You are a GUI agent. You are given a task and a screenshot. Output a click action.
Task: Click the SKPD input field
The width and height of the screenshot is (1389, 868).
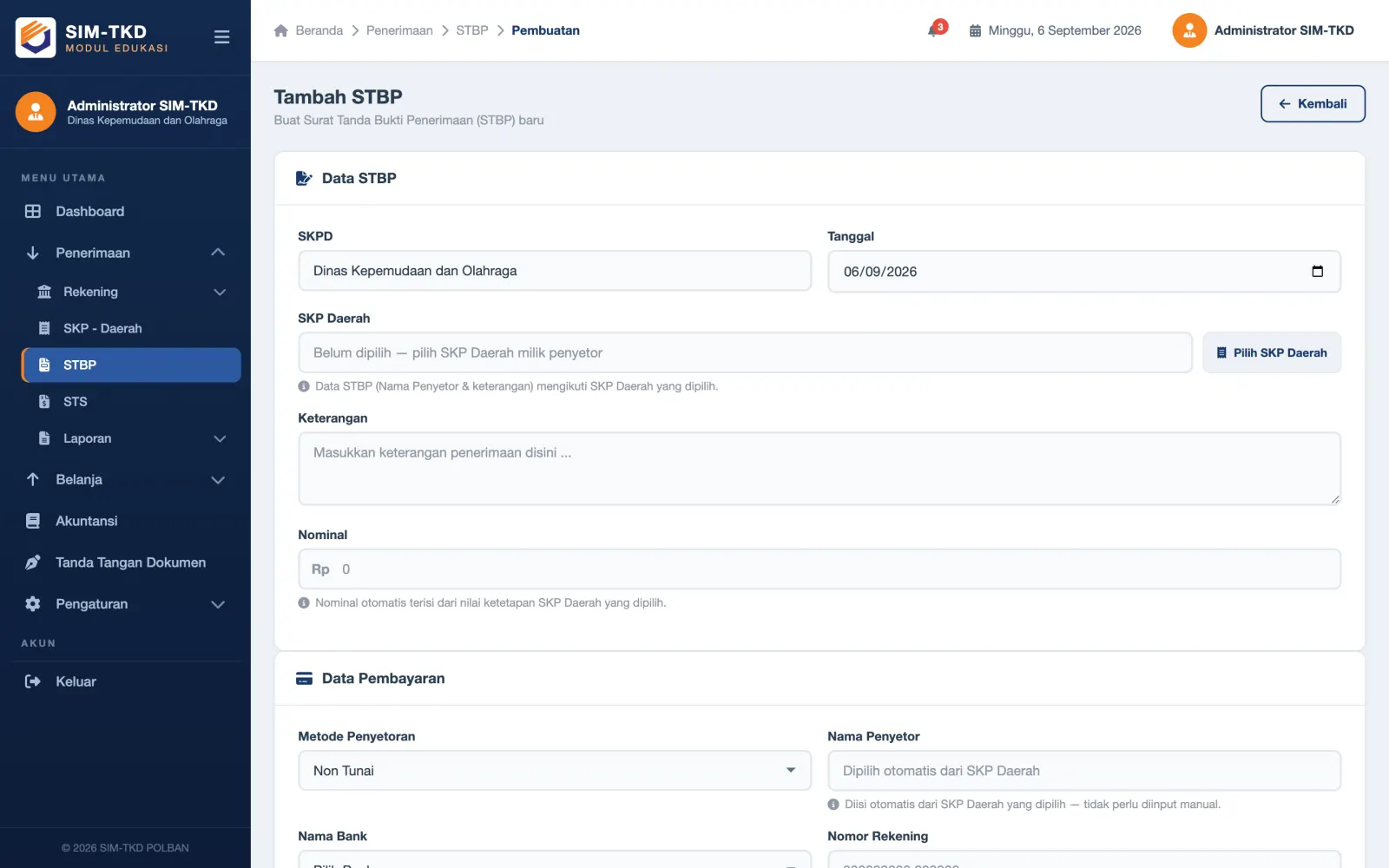point(555,271)
